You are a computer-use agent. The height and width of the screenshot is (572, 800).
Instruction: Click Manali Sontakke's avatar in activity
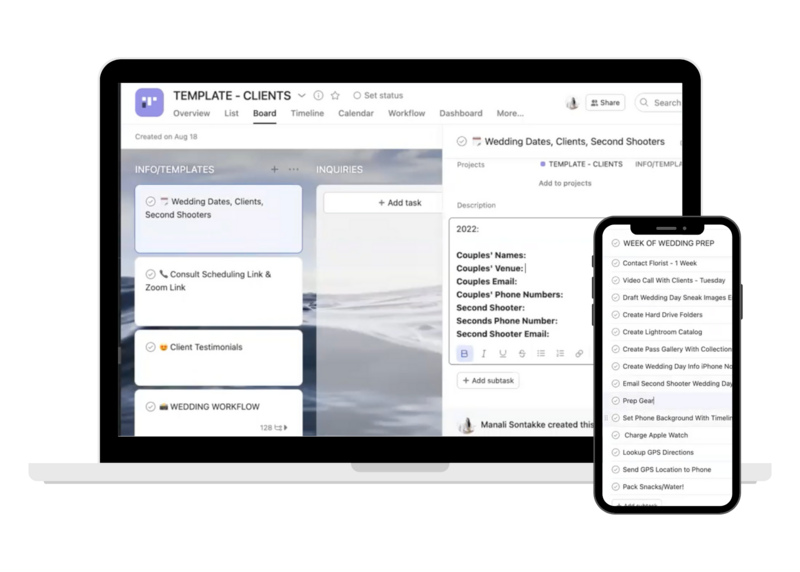[x=466, y=425]
